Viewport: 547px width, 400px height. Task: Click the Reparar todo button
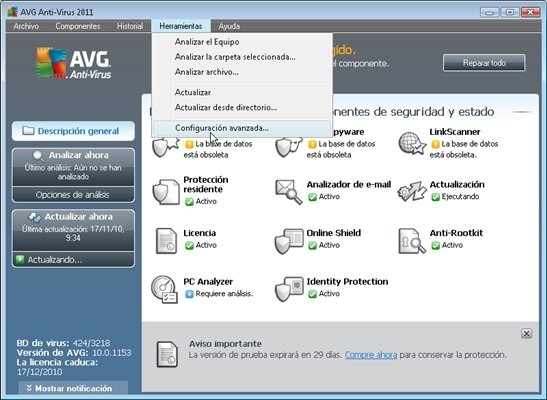[x=484, y=63]
